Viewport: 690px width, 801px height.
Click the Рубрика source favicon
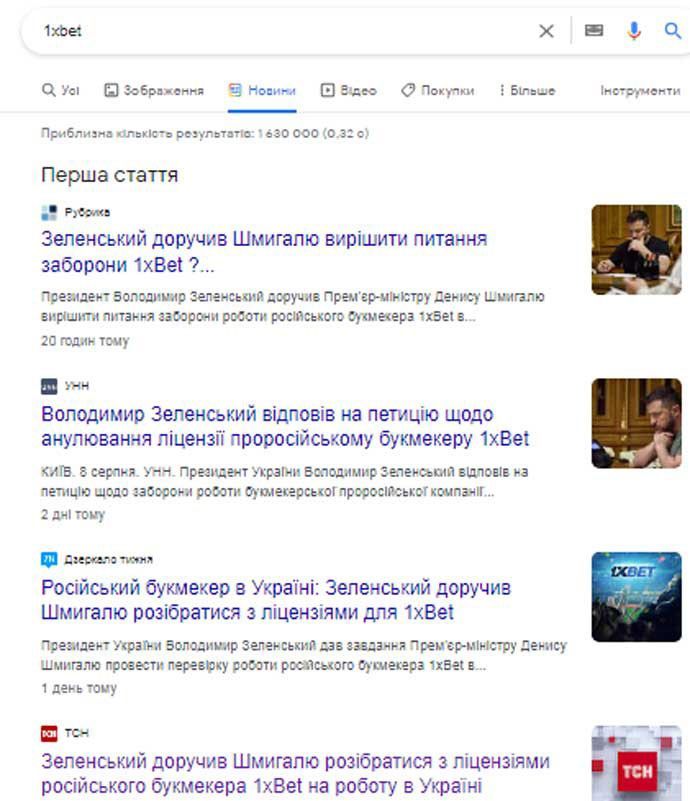(49, 212)
